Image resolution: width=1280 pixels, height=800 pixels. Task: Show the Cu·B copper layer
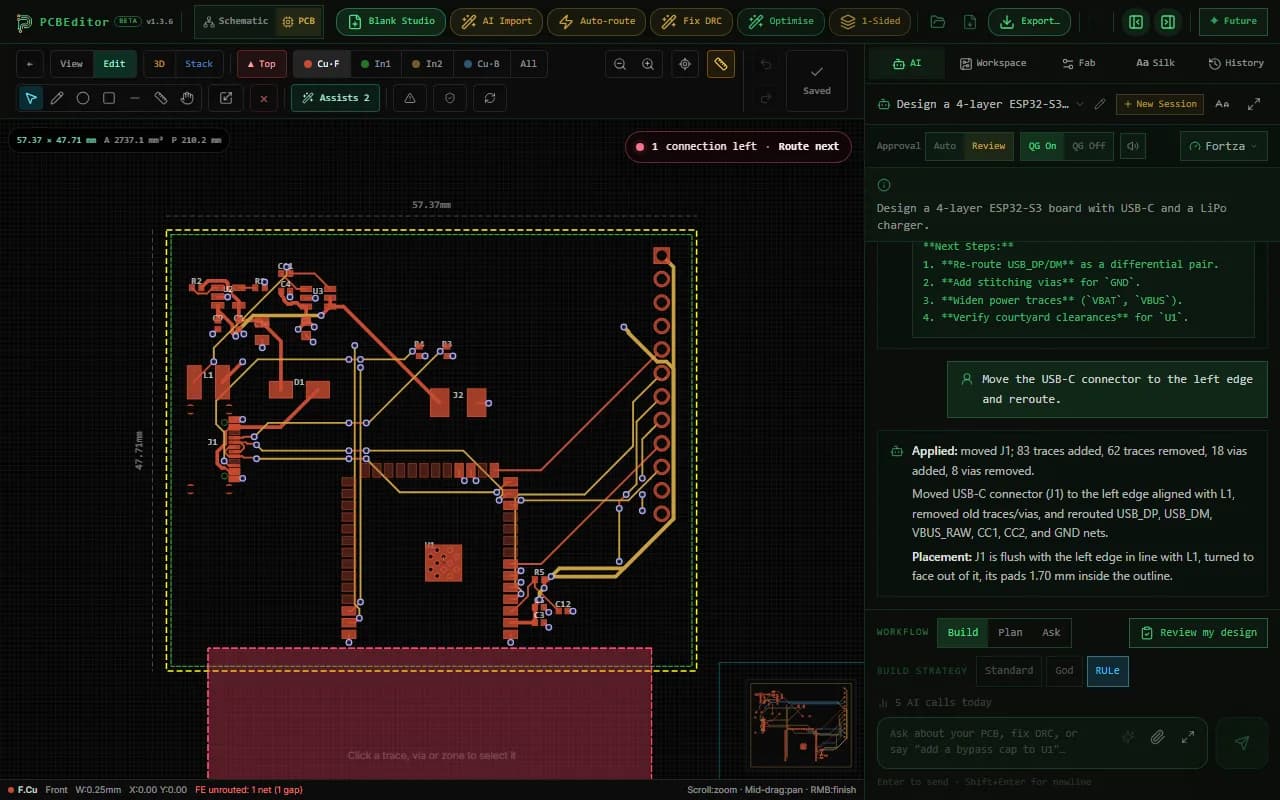pos(482,64)
